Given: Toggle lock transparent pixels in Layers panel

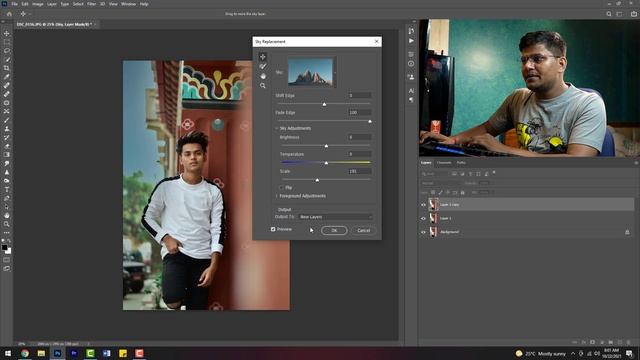Looking at the screenshot, I should click(x=433, y=192).
